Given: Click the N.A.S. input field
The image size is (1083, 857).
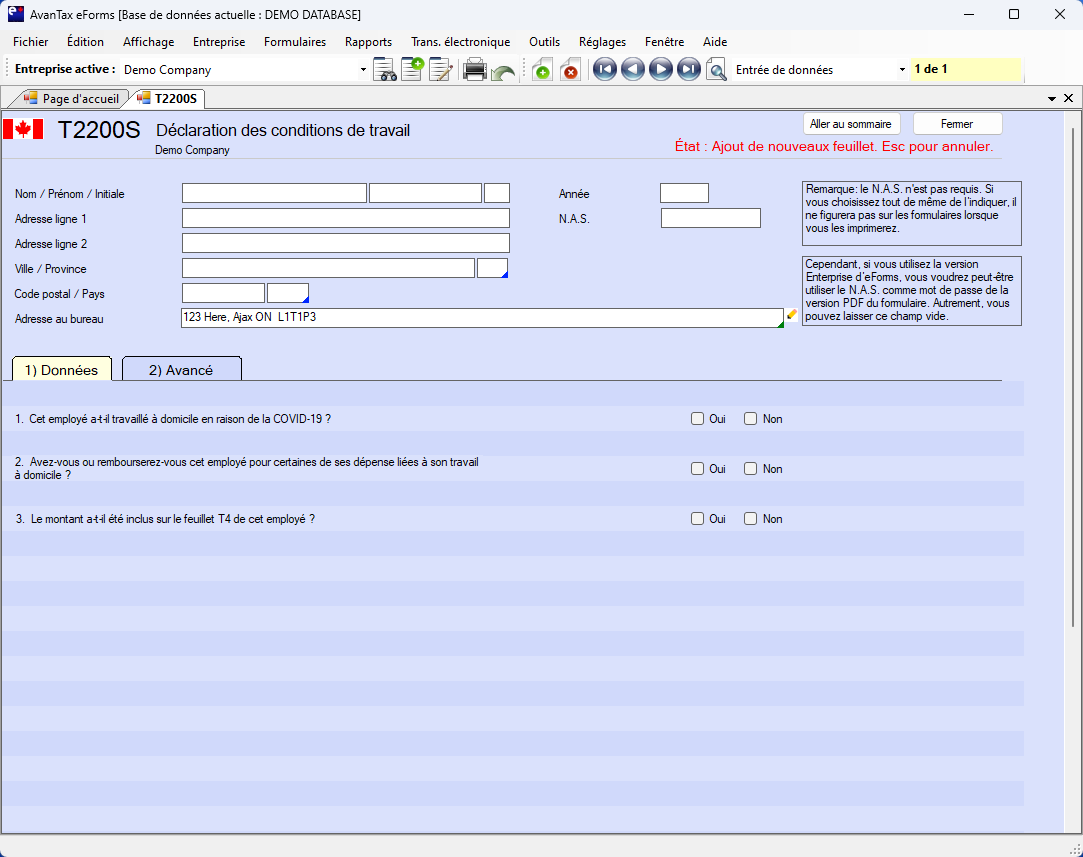Looking at the screenshot, I should [711, 218].
